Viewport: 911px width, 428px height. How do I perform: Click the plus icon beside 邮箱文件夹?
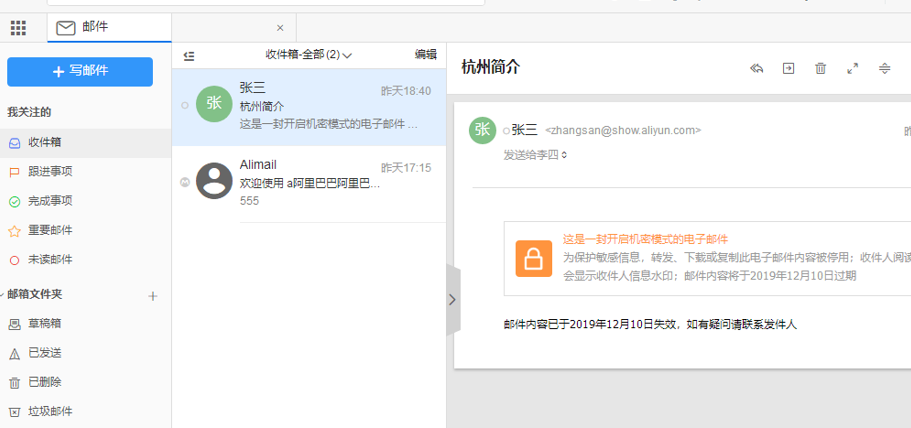tap(153, 296)
